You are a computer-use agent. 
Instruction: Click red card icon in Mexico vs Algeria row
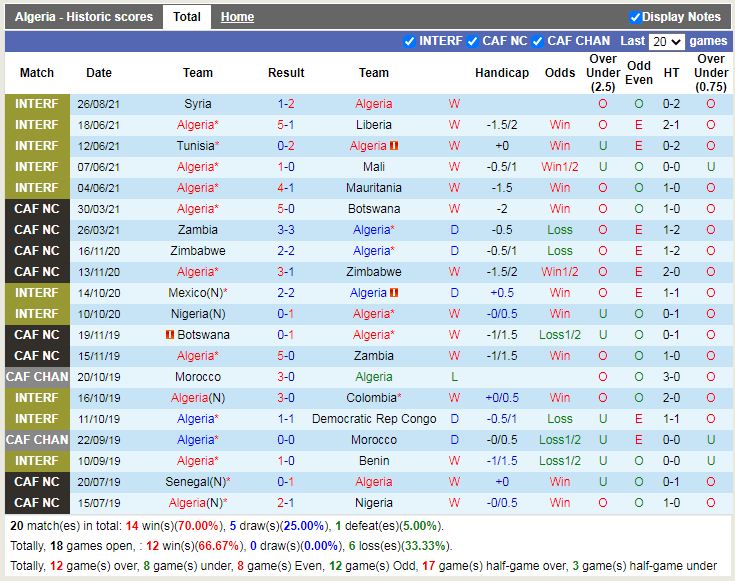coord(394,293)
